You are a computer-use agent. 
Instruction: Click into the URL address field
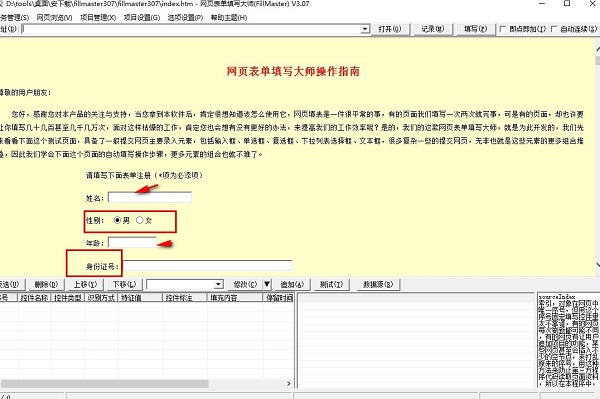point(191,29)
